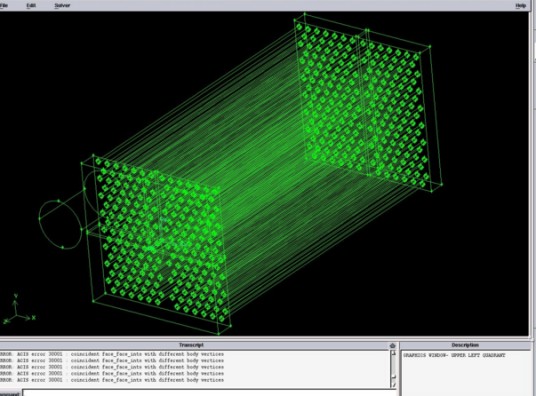This screenshot has width=536, height=396.
Task: Open the File menu
Action: coord(3,5)
